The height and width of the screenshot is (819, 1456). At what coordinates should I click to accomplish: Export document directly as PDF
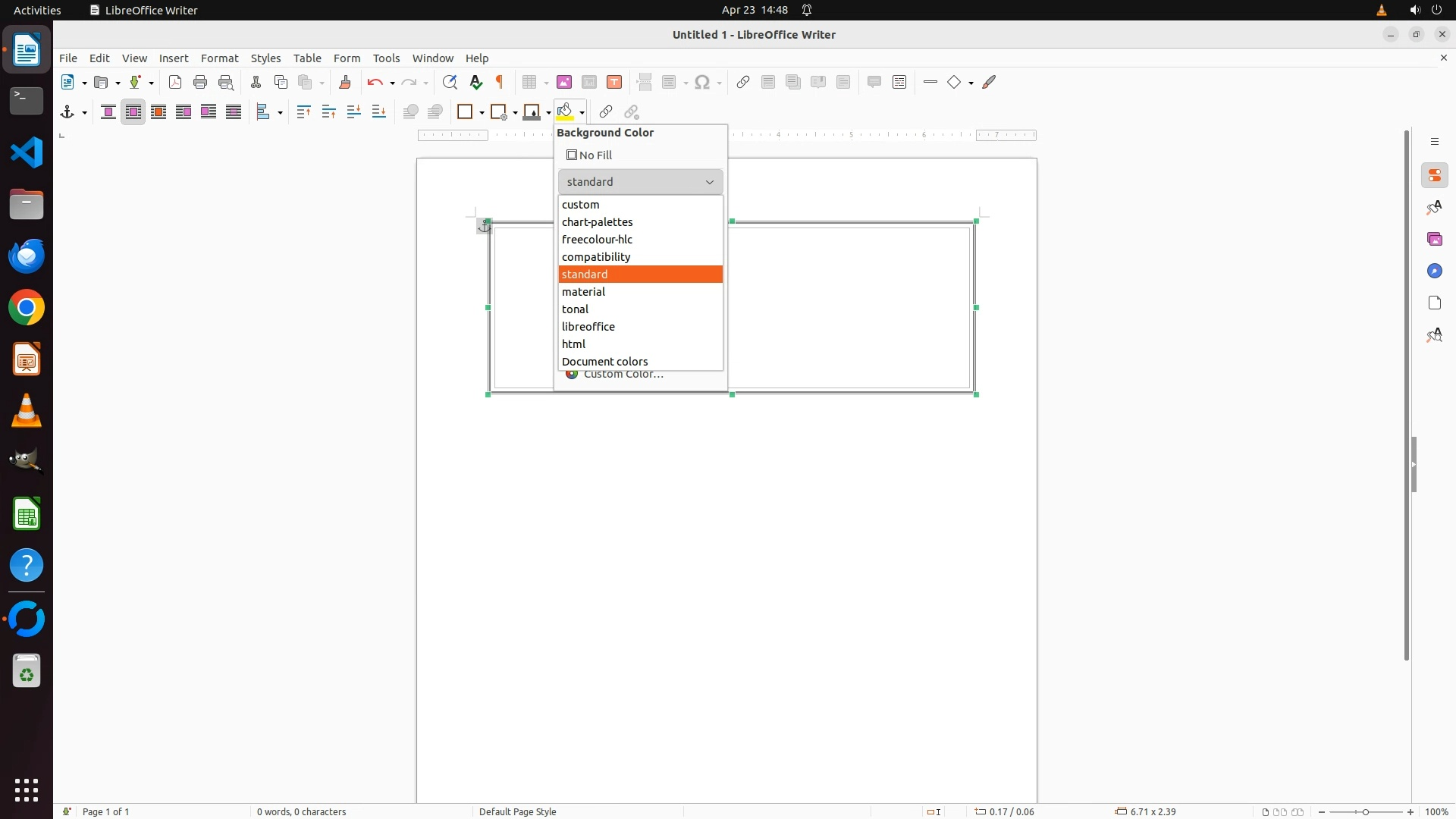coord(175,83)
